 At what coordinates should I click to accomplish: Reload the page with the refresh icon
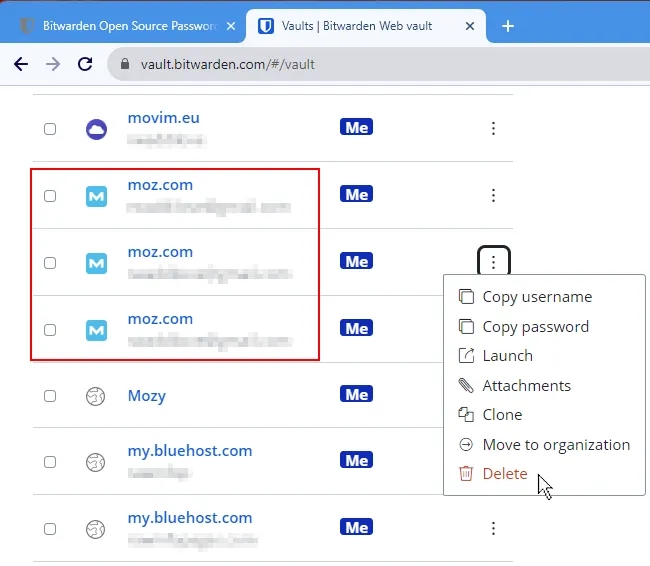(85, 64)
